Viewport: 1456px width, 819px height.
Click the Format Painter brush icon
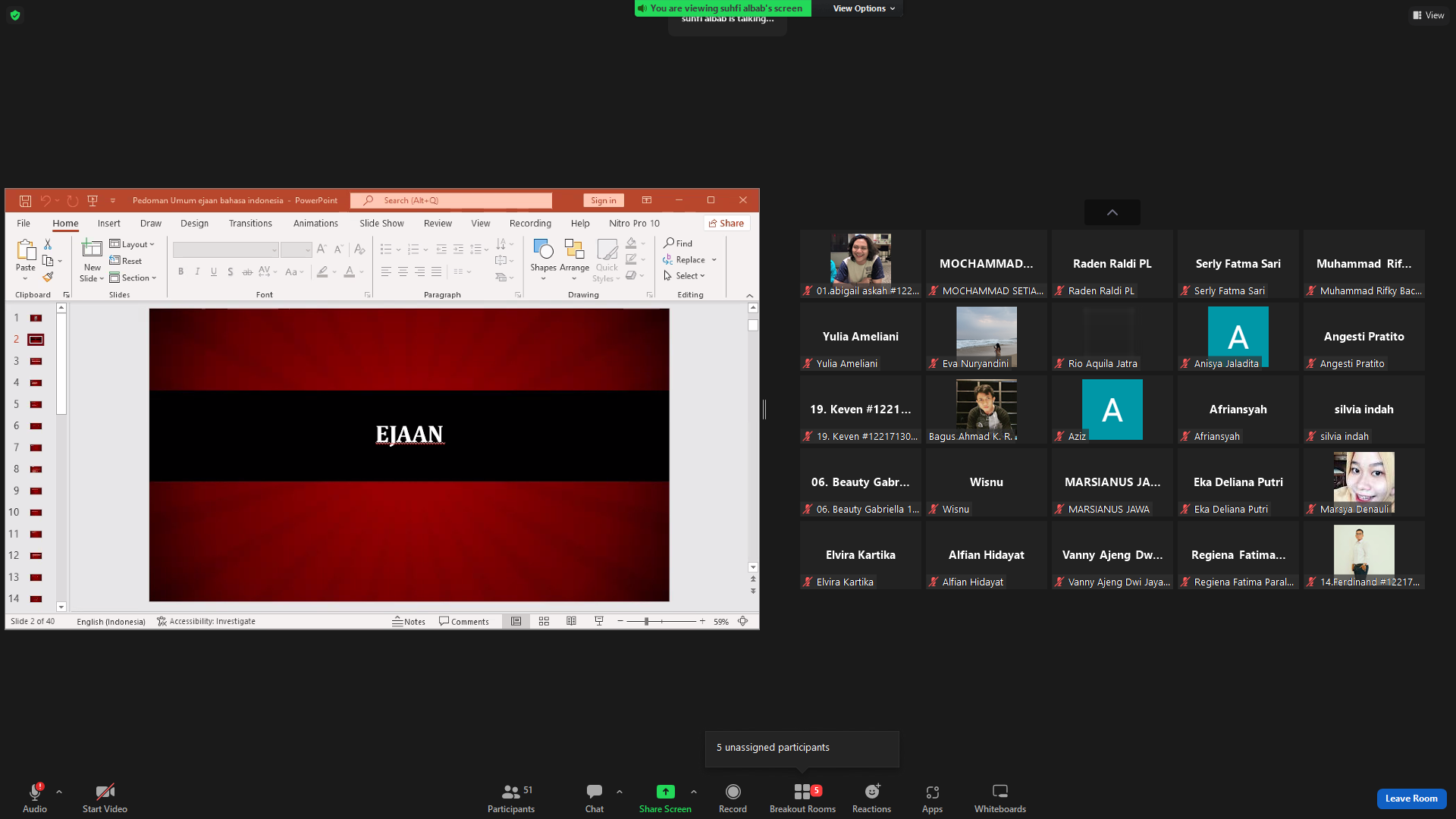[x=48, y=277]
